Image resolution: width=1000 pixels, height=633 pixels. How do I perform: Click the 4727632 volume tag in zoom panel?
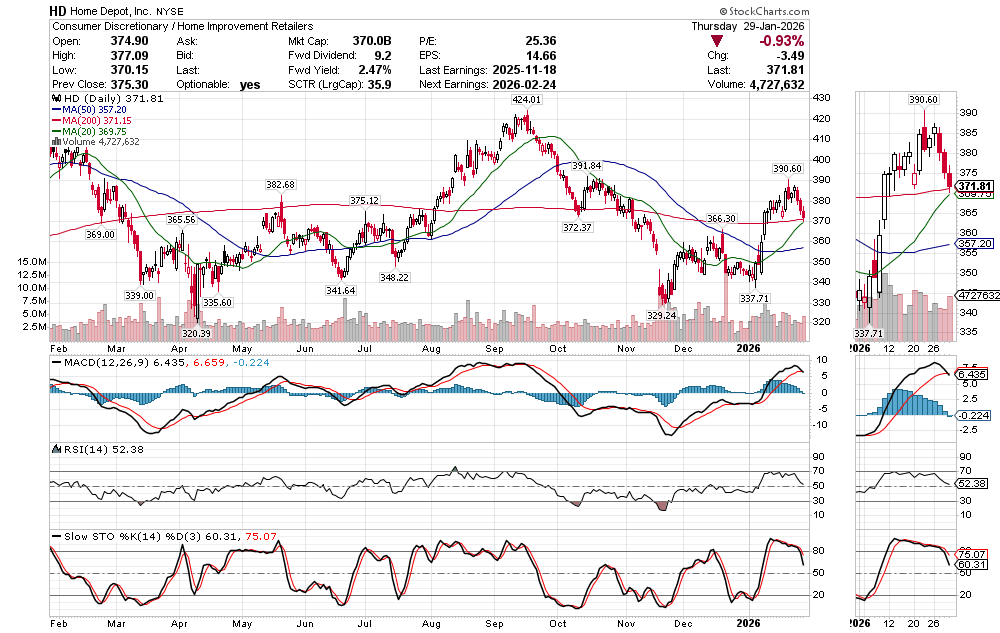973,295
